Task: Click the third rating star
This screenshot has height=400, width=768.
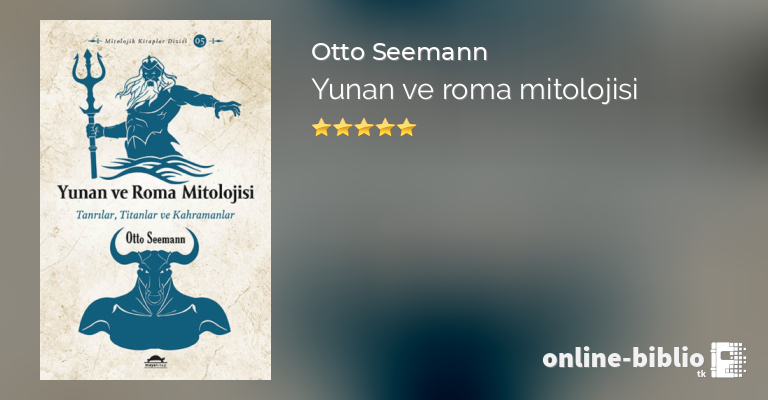Action: tap(364, 127)
